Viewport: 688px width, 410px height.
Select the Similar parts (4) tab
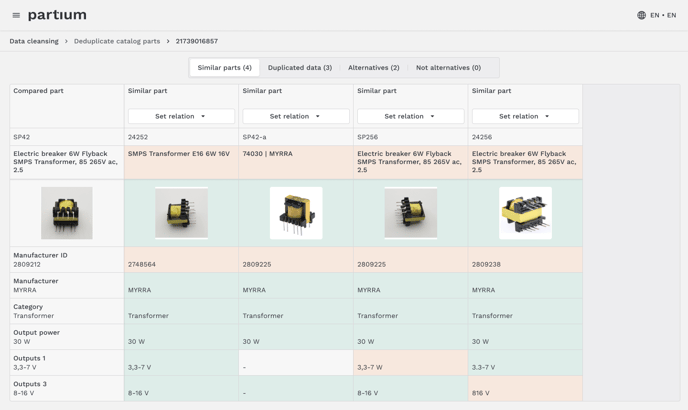coord(224,68)
